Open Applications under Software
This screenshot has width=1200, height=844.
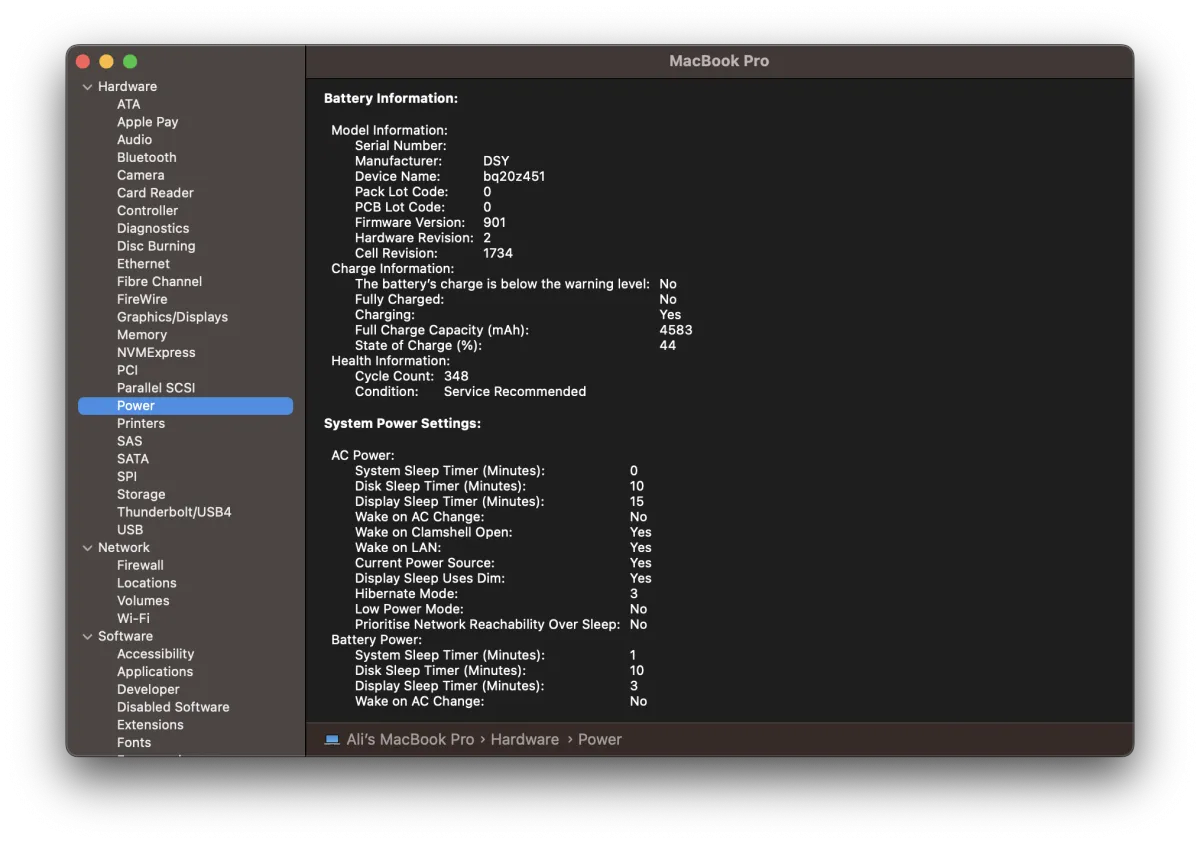(x=155, y=672)
